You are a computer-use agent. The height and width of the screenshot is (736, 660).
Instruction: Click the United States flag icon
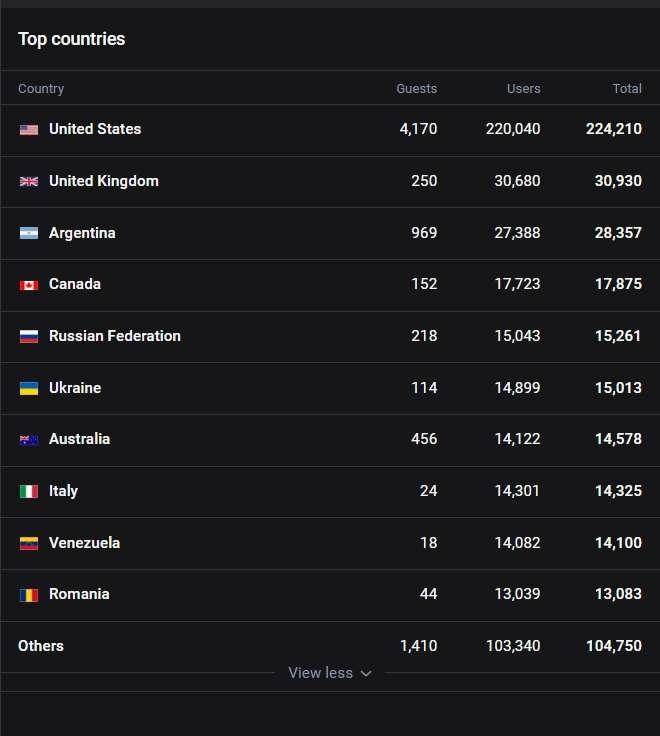(29, 130)
